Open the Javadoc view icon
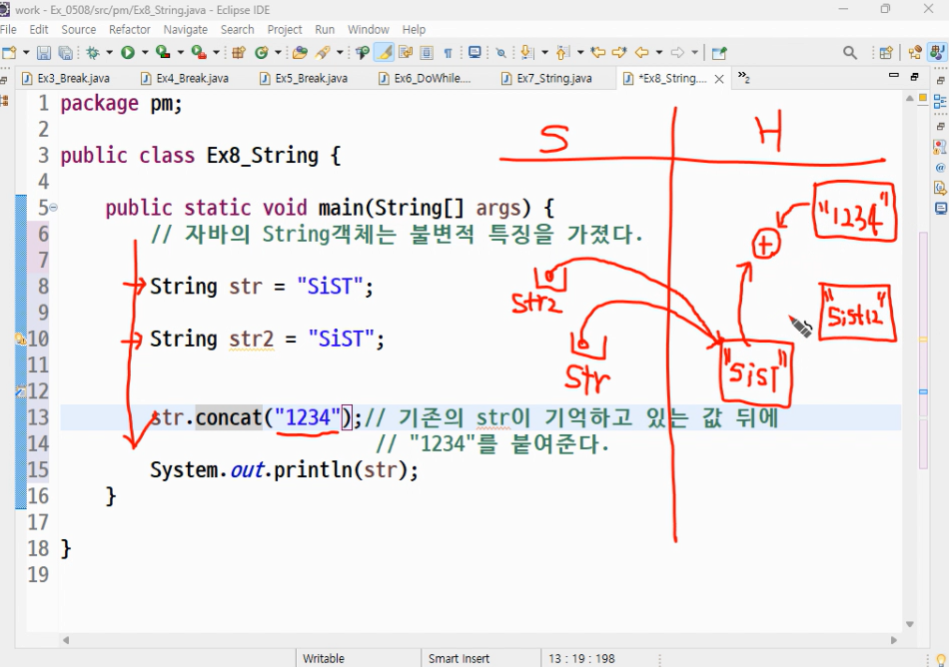Screen dimensions: 949x667 point(940,167)
